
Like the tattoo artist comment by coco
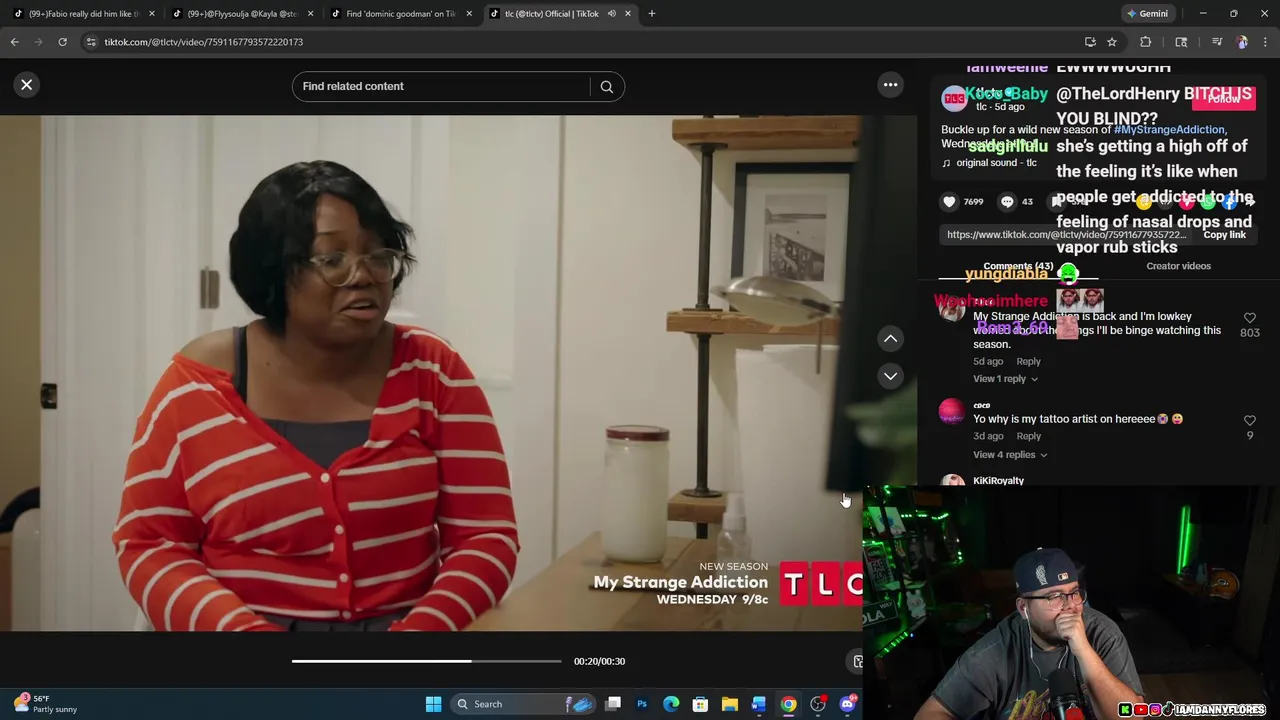pyautogui.click(x=1249, y=421)
